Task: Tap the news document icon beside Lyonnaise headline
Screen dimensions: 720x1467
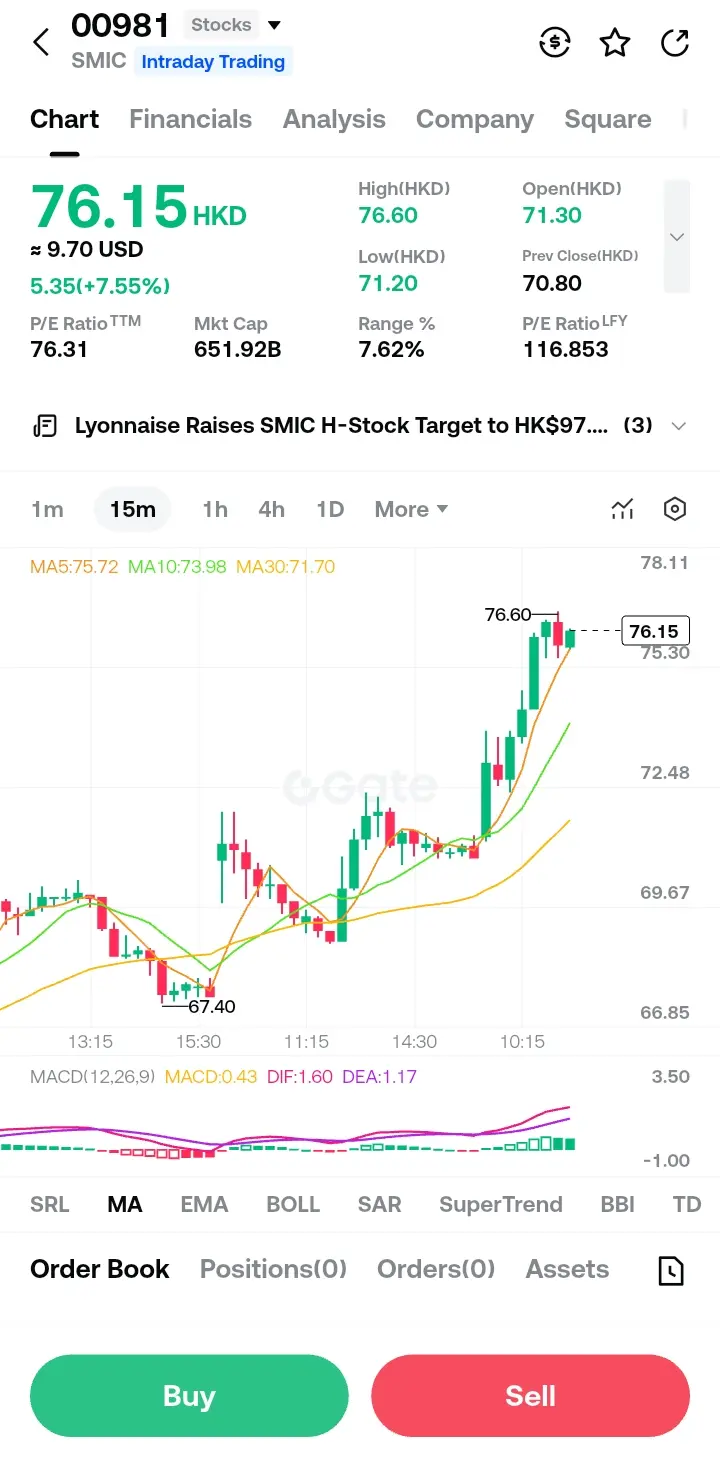Action: pyautogui.click(x=45, y=426)
